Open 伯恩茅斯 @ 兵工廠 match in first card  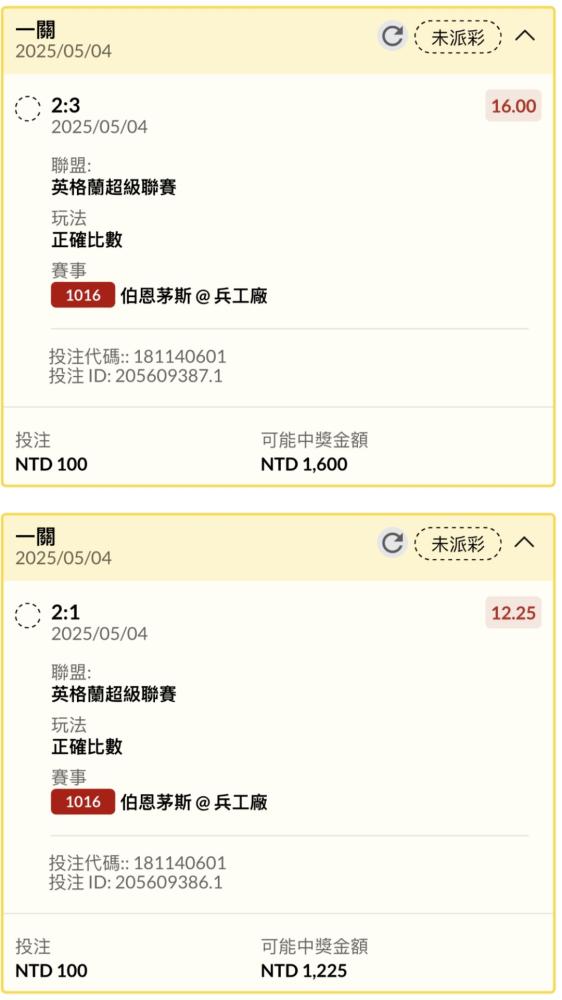(194, 296)
